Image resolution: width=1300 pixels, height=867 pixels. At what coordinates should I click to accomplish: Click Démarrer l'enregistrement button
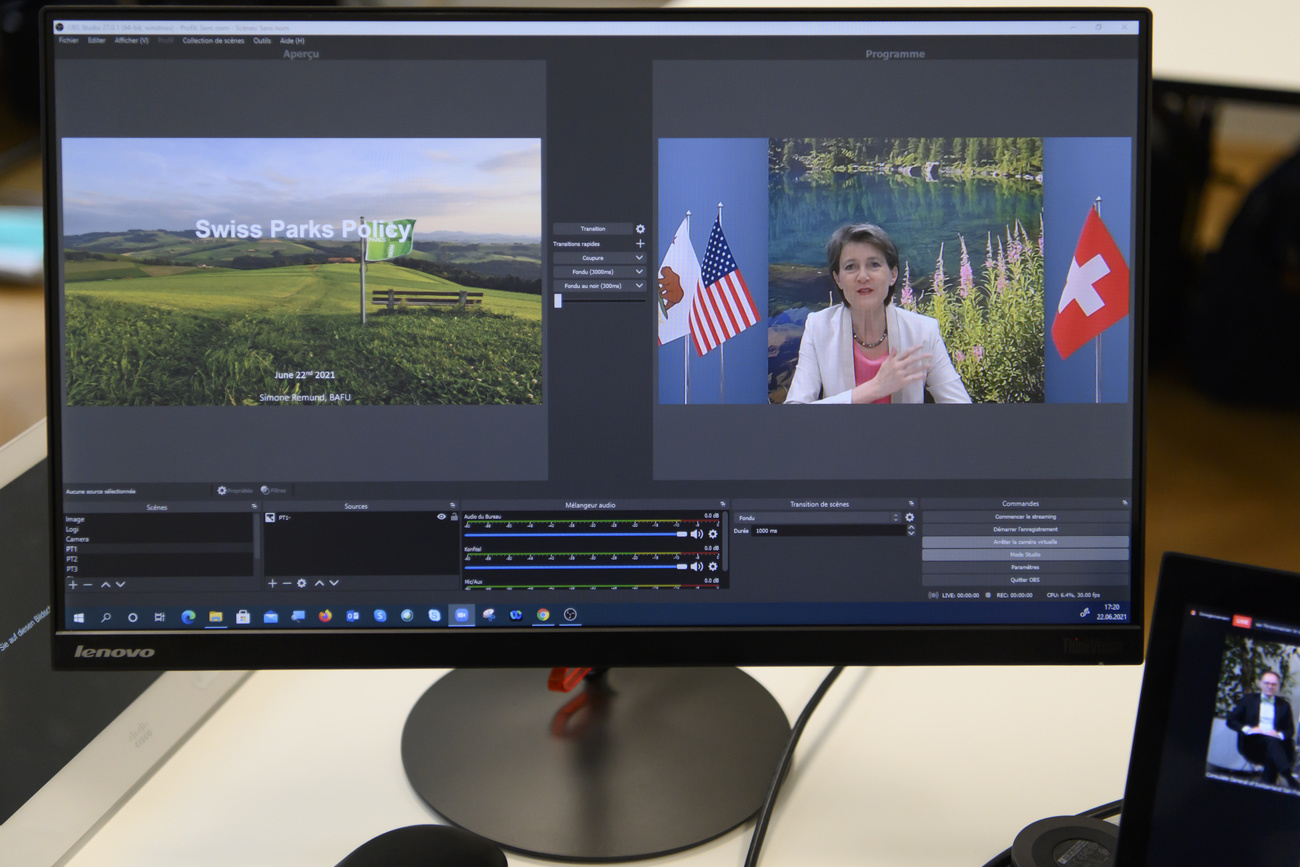pyautogui.click(x=1025, y=529)
